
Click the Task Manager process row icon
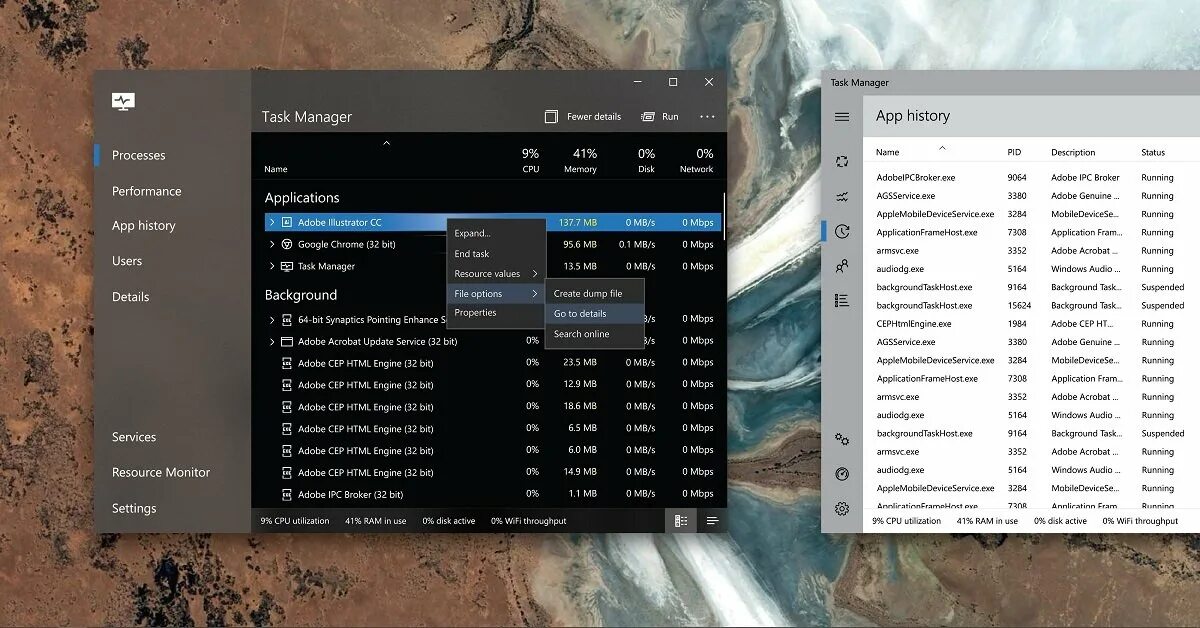tap(287, 266)
